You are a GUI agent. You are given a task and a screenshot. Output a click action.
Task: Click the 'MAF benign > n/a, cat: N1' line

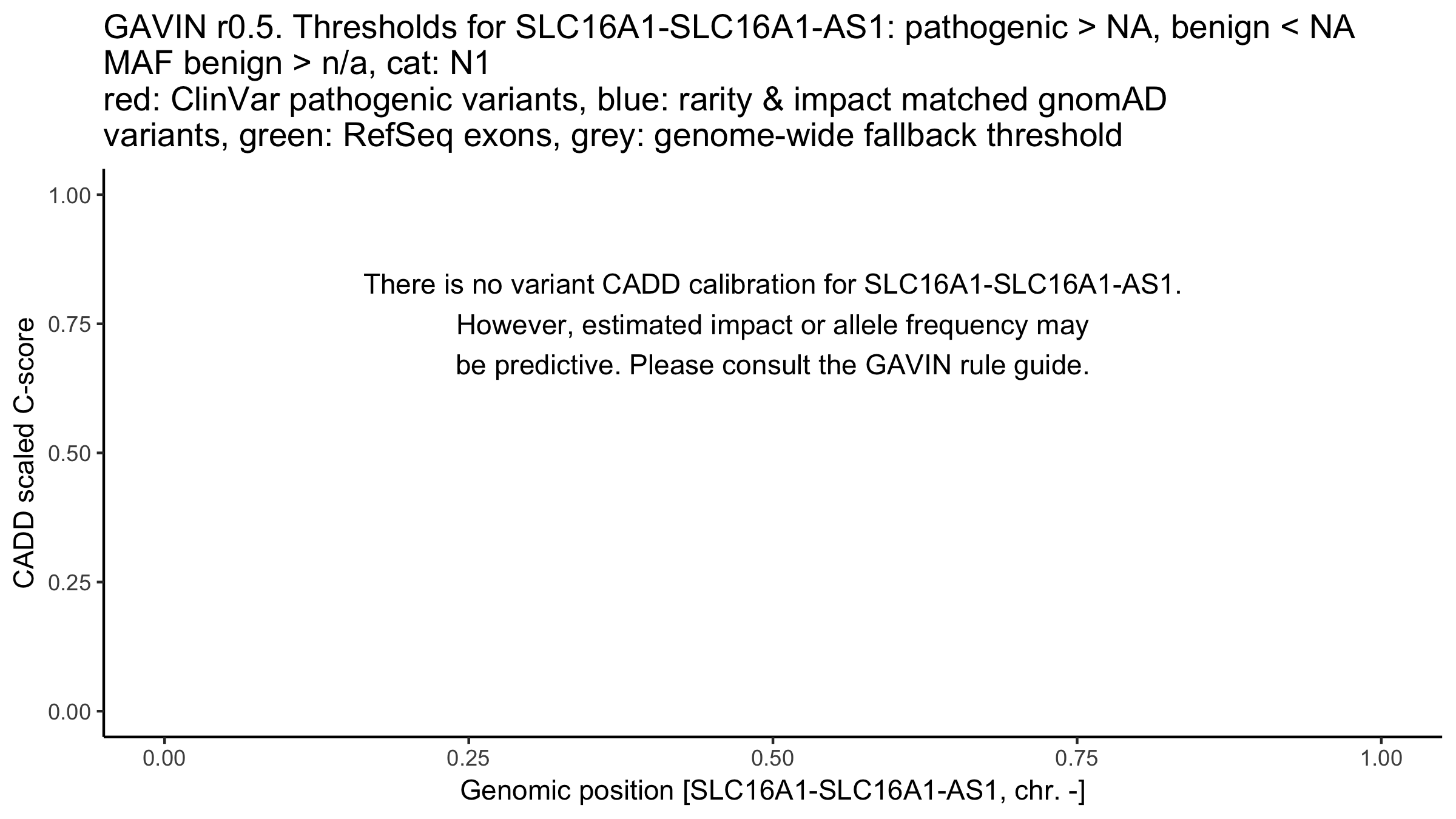tap(296, 64)
